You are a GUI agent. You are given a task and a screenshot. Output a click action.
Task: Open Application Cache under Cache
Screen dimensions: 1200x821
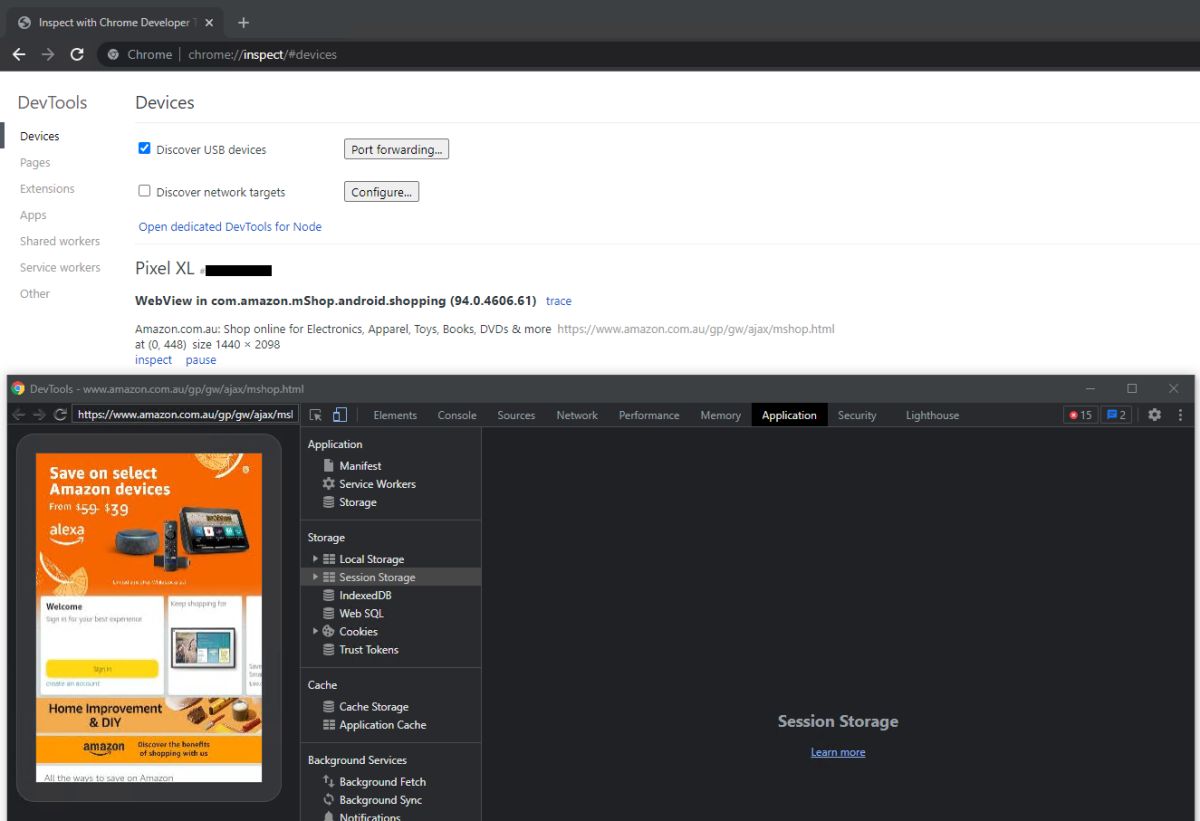pos(382,725)
